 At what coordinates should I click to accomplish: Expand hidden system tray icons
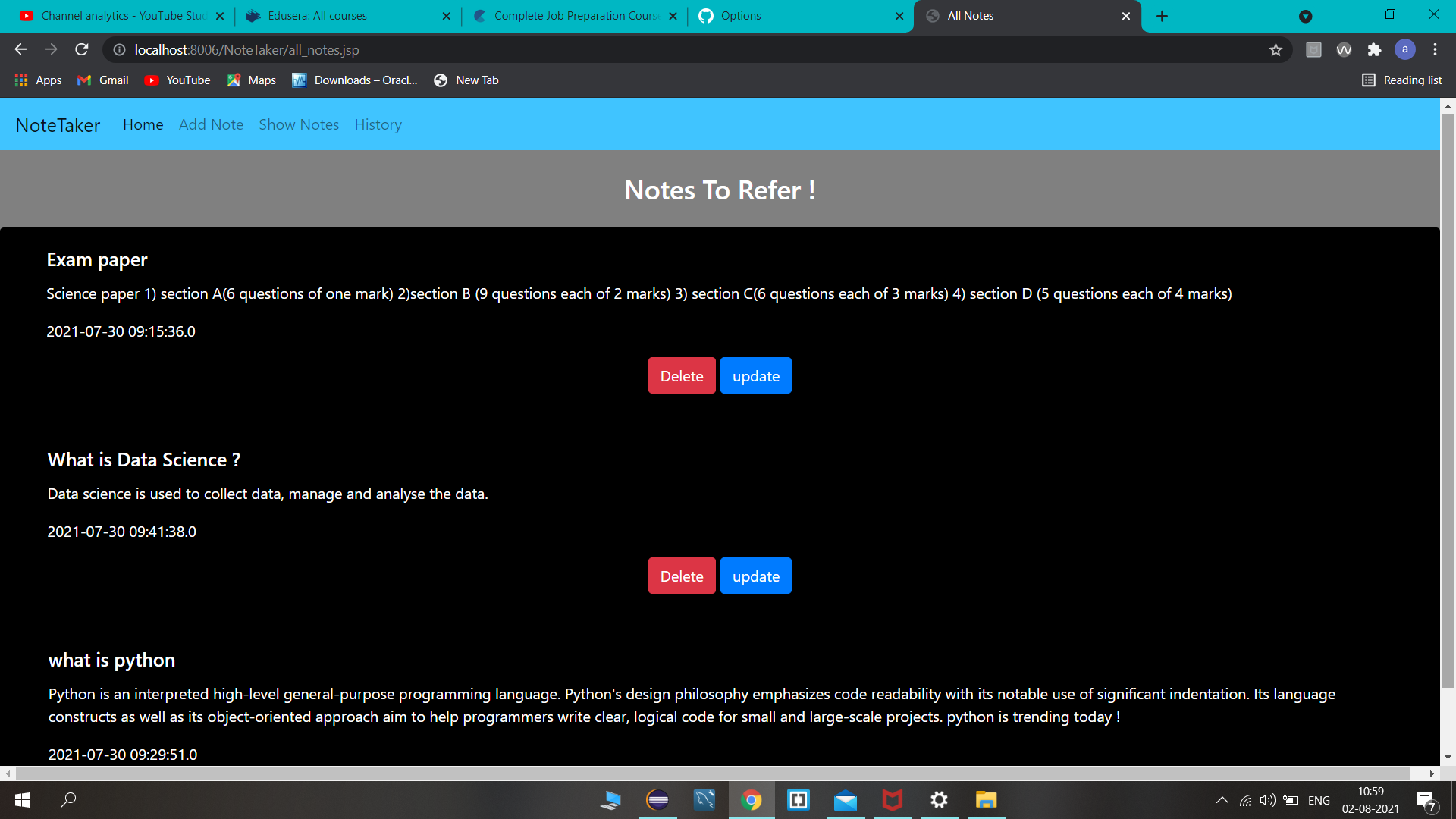pyautogui.click(x=1222, y=800)
